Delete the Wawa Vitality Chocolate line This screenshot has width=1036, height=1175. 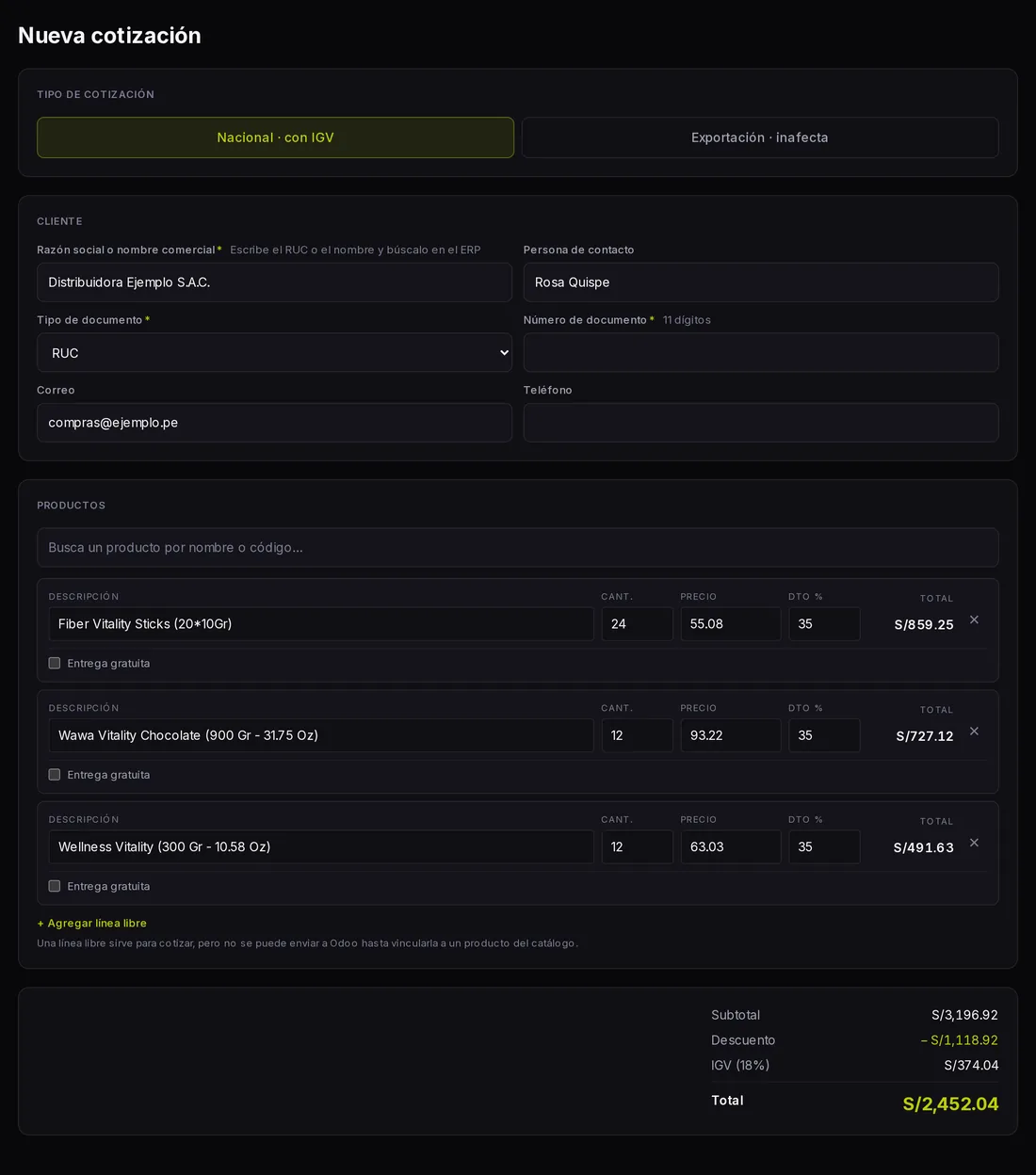974,732
